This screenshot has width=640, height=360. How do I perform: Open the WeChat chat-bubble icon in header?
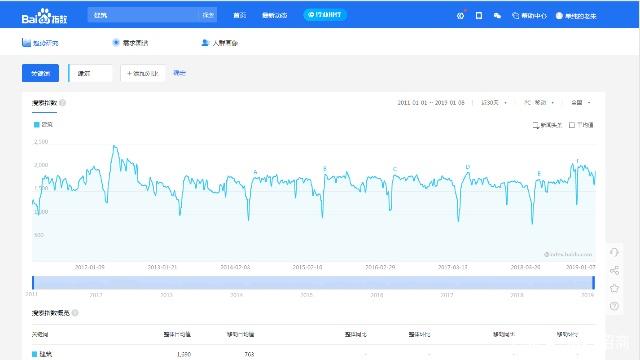coord(497,16)
